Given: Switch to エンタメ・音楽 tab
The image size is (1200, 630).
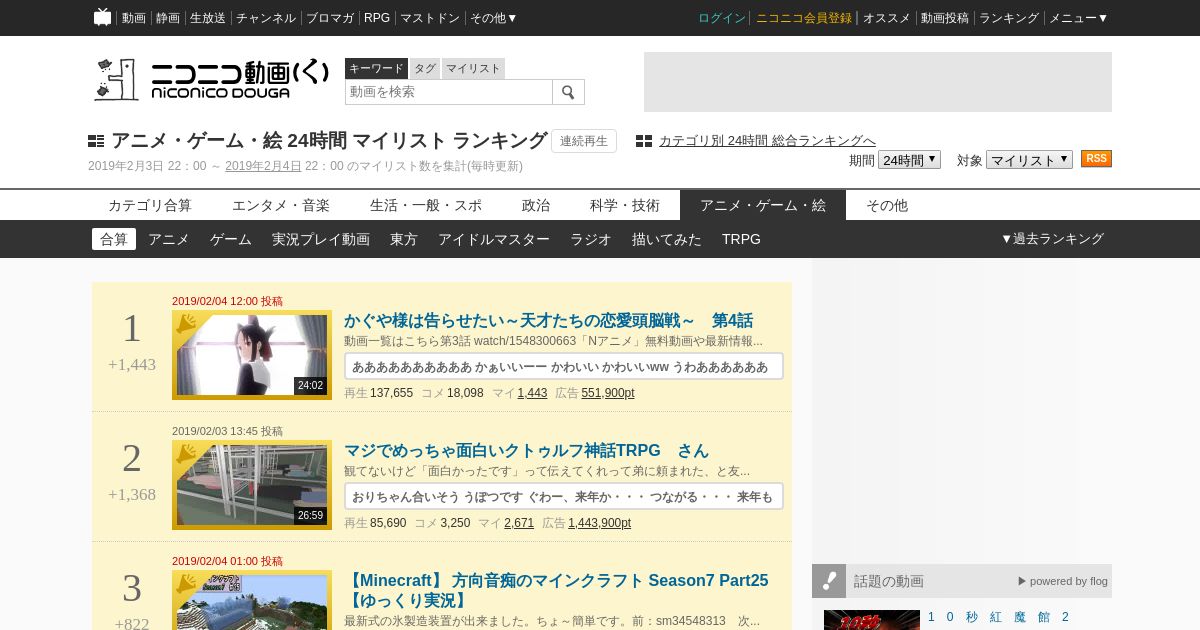Looking at the screenshot, I should (x=281, y=205).
